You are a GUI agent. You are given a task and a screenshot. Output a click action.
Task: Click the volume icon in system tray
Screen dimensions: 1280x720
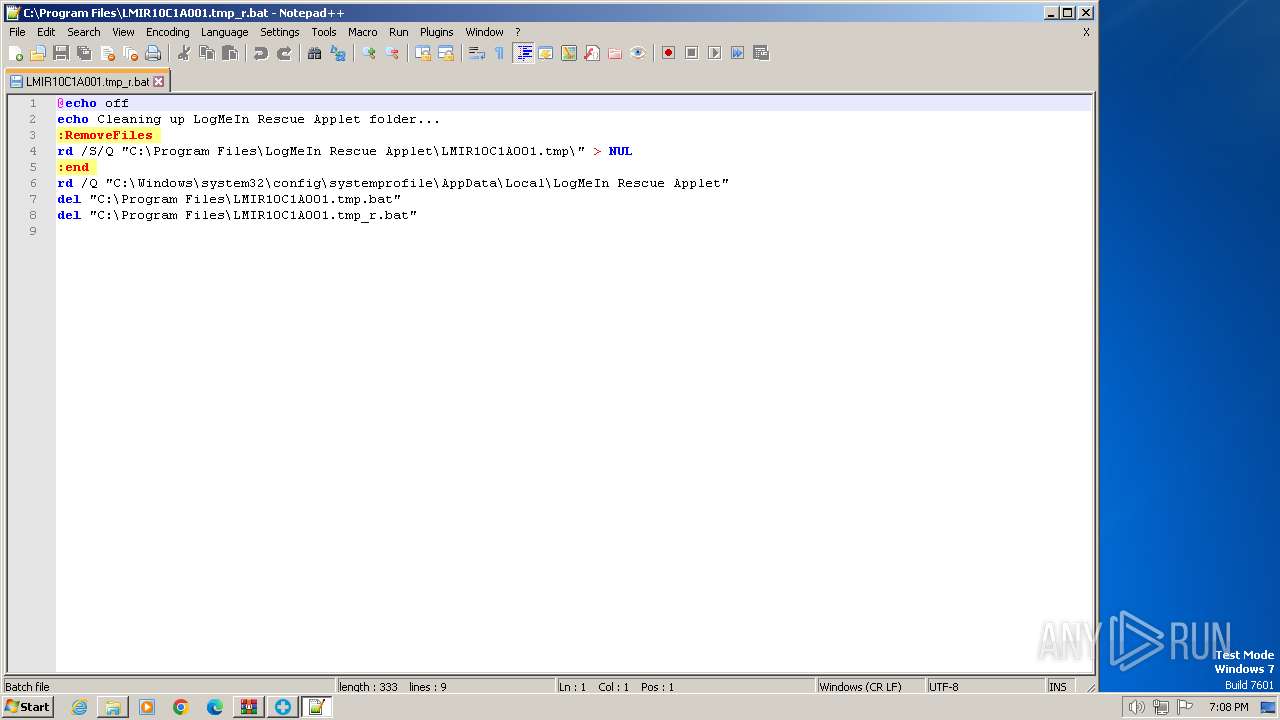(x=1136, y=707)
